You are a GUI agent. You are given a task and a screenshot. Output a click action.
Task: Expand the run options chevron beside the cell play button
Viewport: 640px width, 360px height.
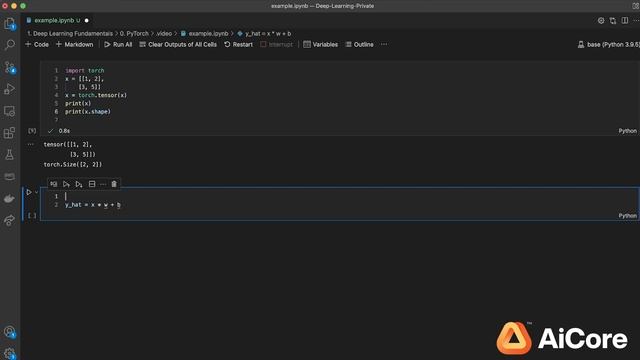(36, 192)
